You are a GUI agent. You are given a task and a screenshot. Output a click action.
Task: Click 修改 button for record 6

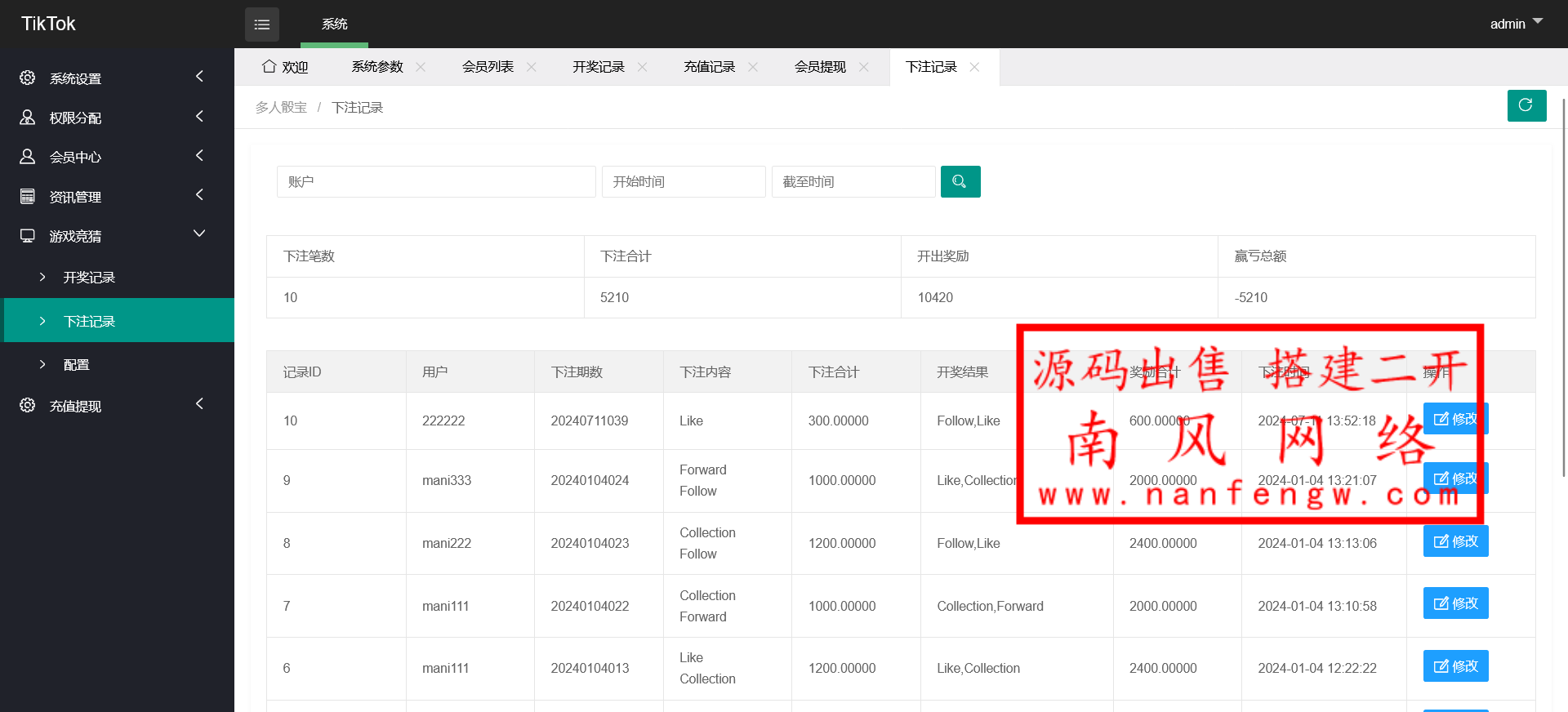tap(1455, 666)
